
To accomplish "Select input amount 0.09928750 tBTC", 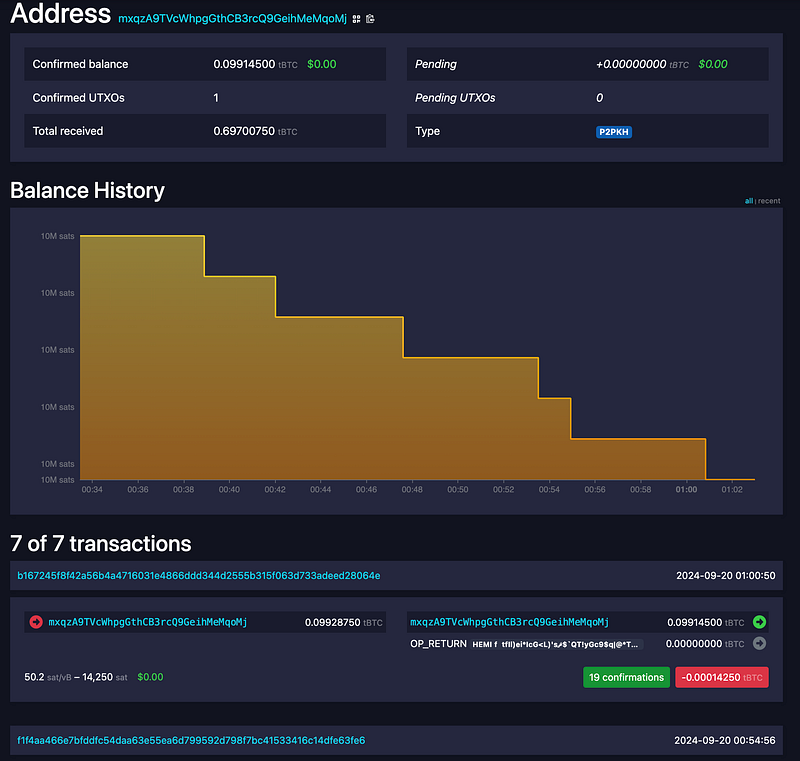I will click(343, 622).
